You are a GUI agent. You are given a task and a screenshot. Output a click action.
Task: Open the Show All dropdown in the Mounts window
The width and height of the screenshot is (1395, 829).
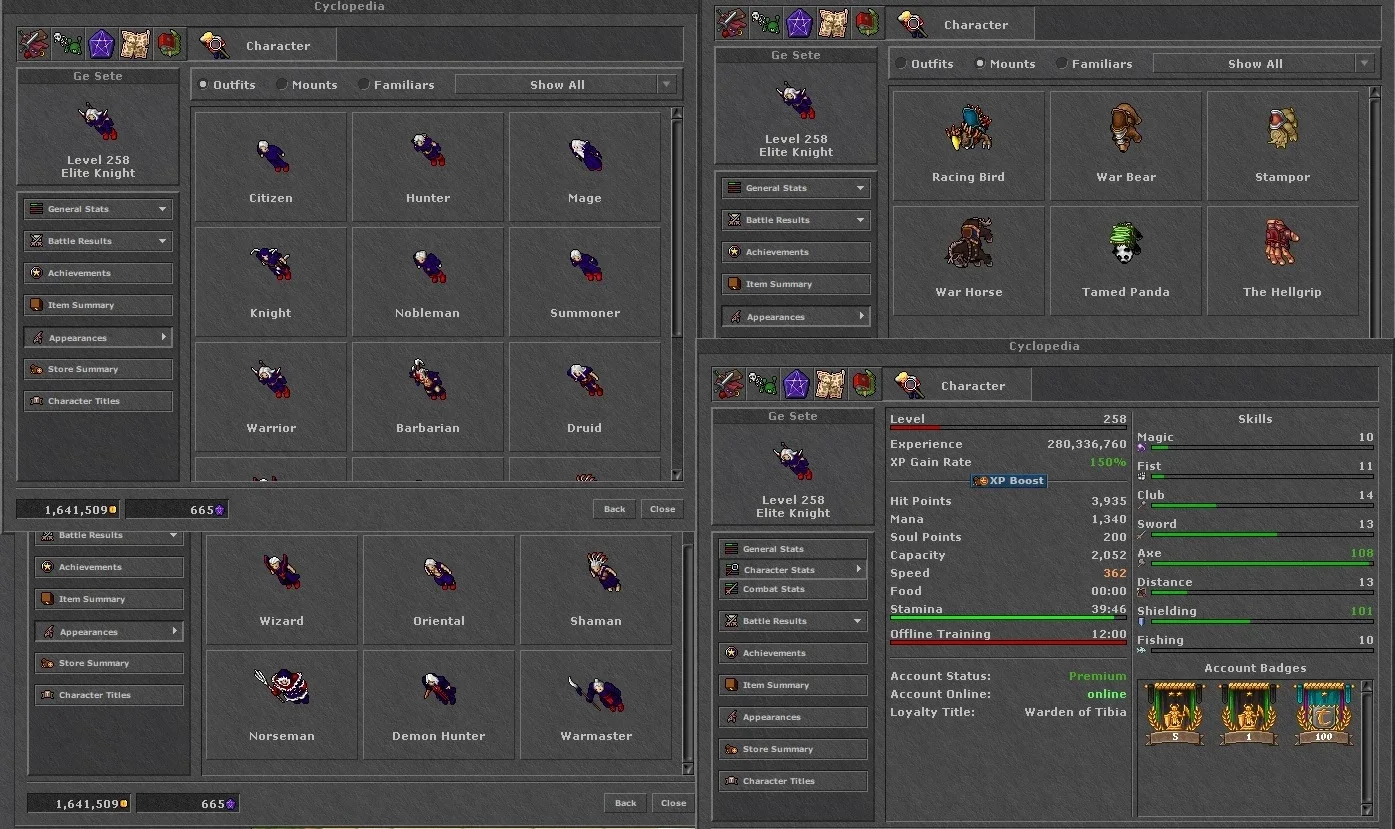tap(1264, 64)
